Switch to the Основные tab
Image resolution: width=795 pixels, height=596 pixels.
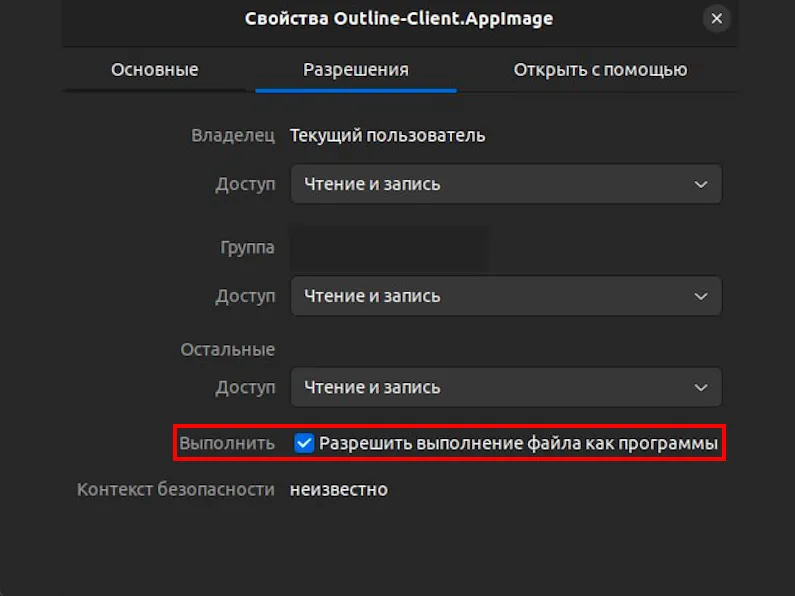(x=155, y=70)
